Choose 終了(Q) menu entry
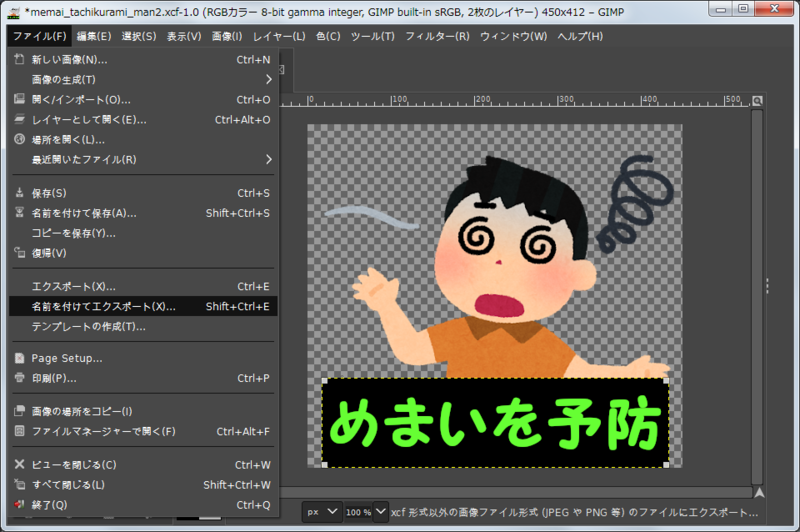 143,504
